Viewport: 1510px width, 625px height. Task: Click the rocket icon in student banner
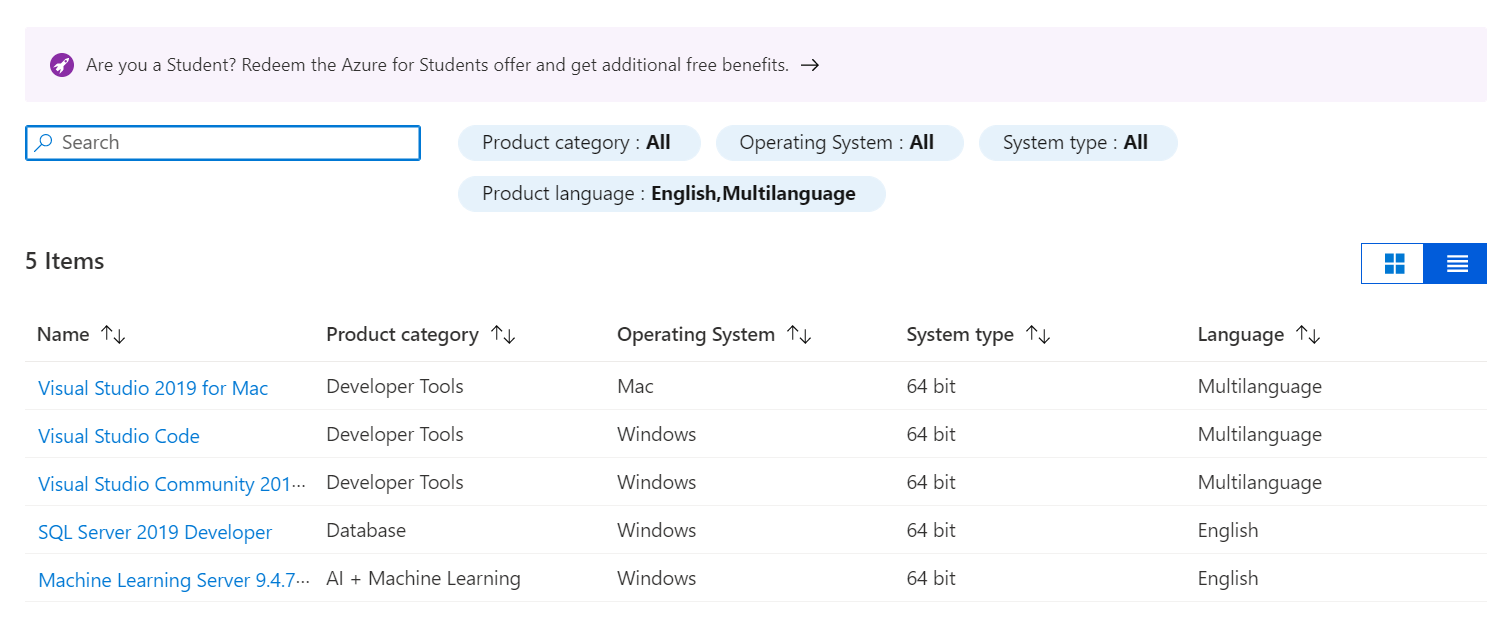coord(62,65)
